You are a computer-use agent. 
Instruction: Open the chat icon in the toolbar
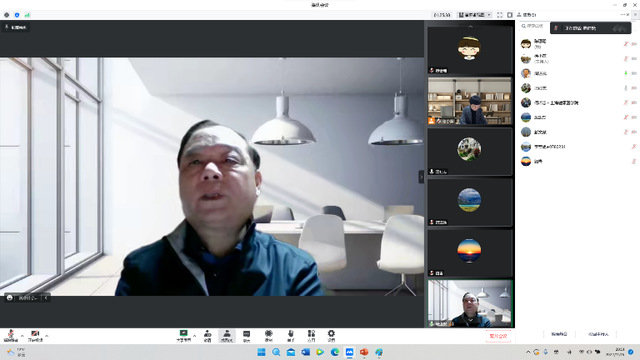(247, 336)
